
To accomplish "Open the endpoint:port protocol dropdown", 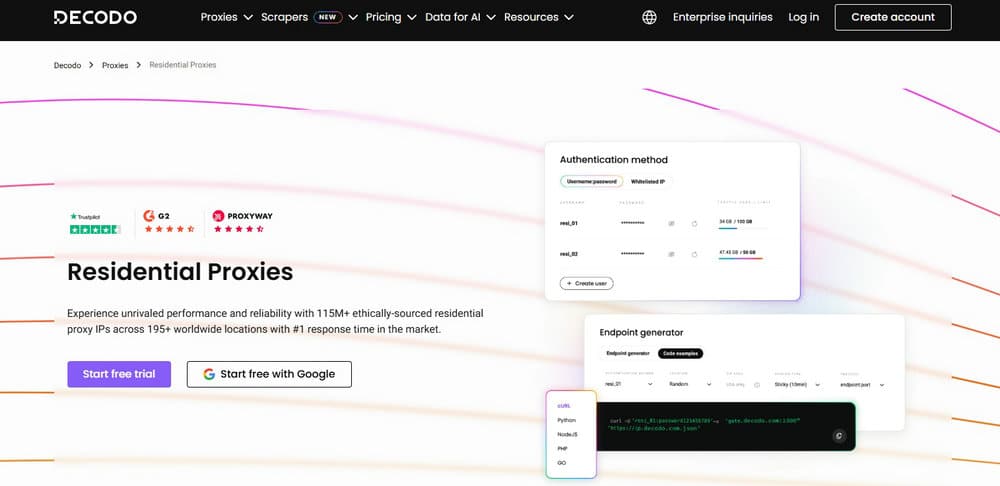I will pyautogui.click(x=862, y=385).
